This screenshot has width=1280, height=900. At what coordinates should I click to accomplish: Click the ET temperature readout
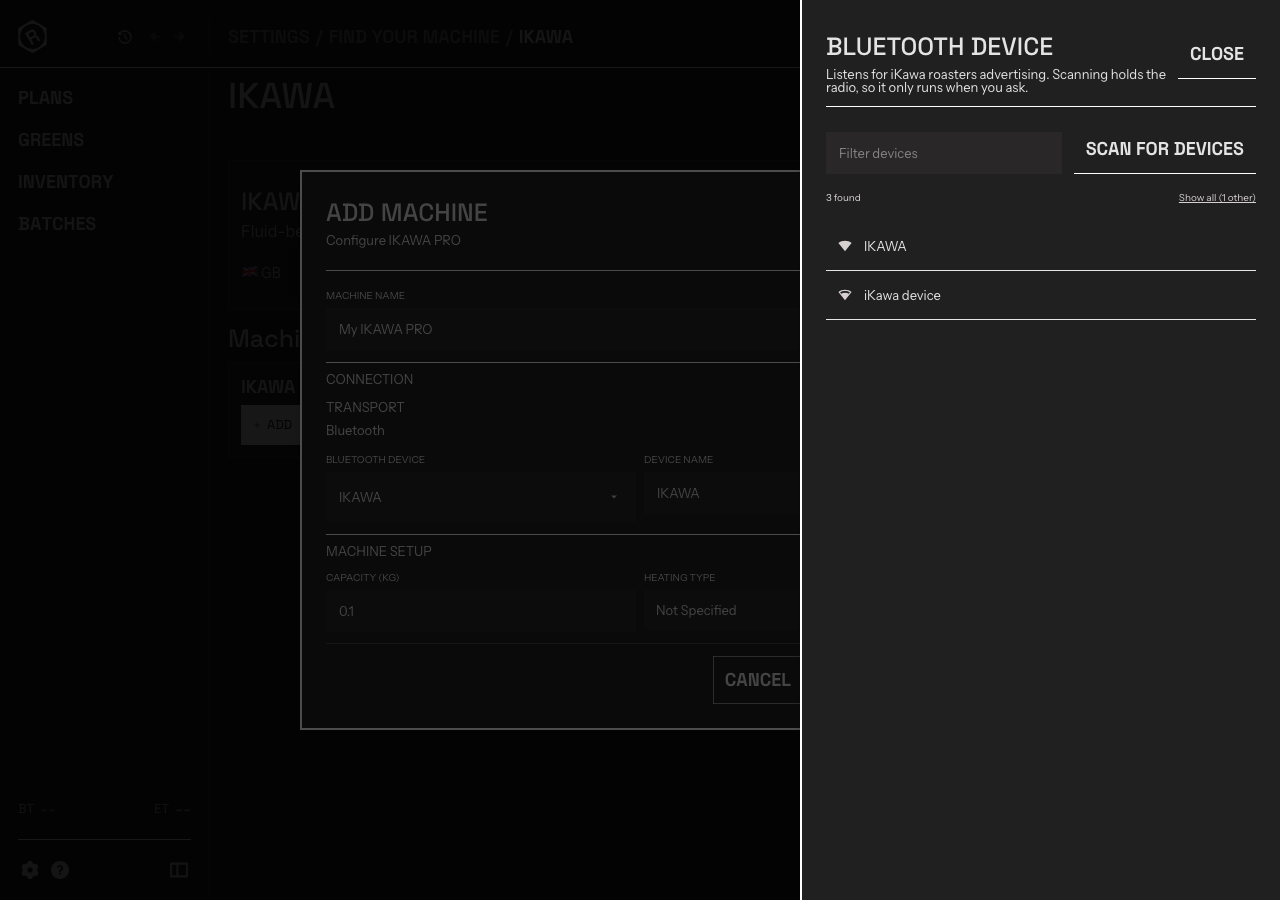click(172, 809)
